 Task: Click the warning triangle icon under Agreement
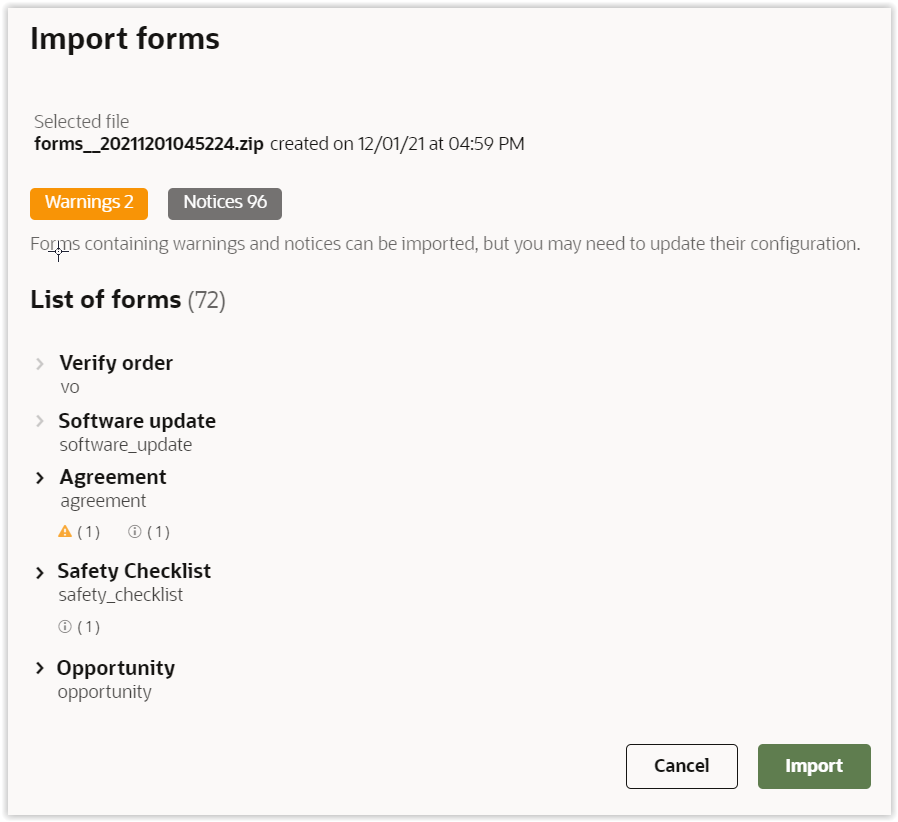coord(66,532)
